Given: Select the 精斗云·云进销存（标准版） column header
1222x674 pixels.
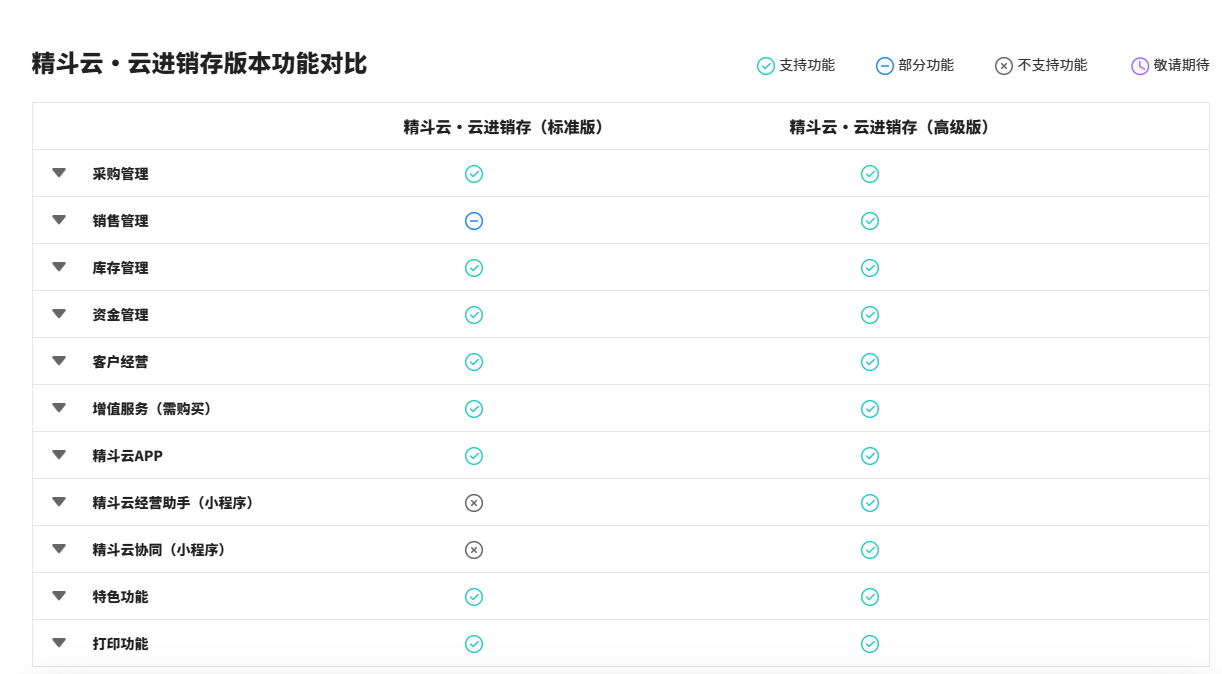Looking at the screenshot, I should coord(506,127).
